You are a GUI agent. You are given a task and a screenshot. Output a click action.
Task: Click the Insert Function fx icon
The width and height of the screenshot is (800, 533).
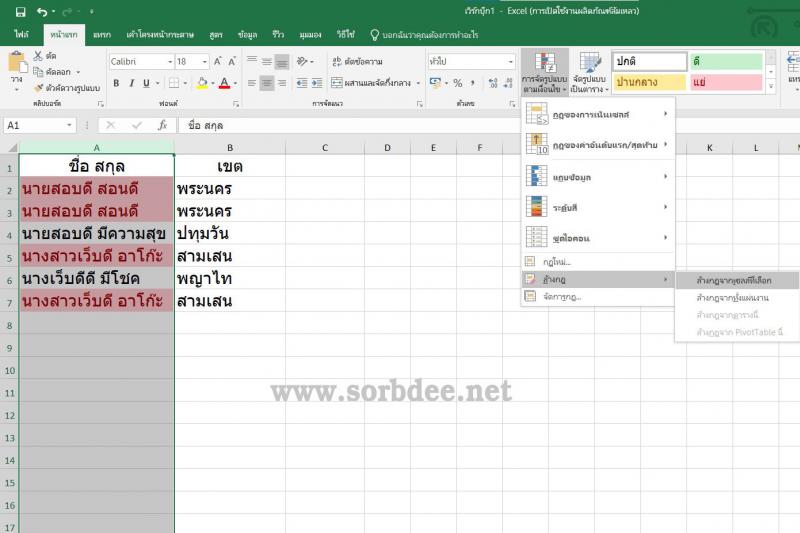pyautogui.click(x=162, y=125)
